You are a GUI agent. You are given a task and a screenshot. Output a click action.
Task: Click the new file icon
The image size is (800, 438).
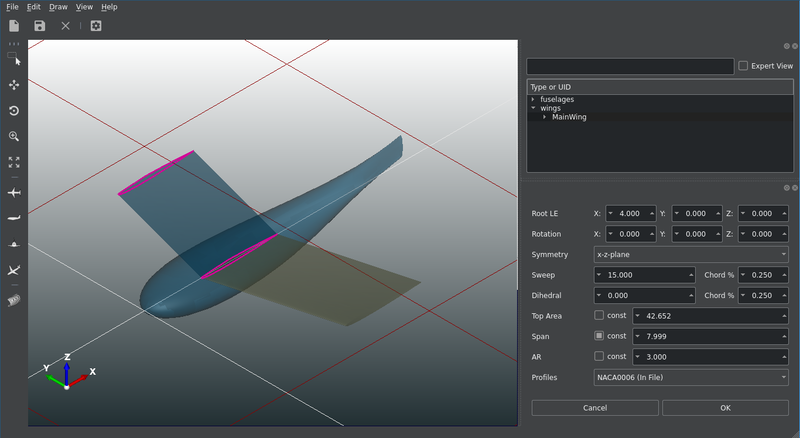pyautogui.click(x=14, y=26)
